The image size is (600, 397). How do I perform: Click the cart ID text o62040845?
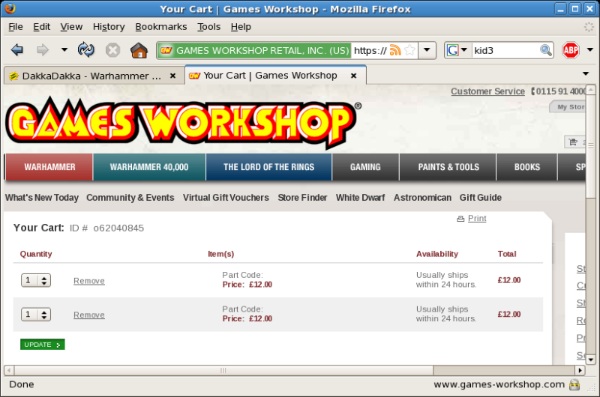click(119, 228)
